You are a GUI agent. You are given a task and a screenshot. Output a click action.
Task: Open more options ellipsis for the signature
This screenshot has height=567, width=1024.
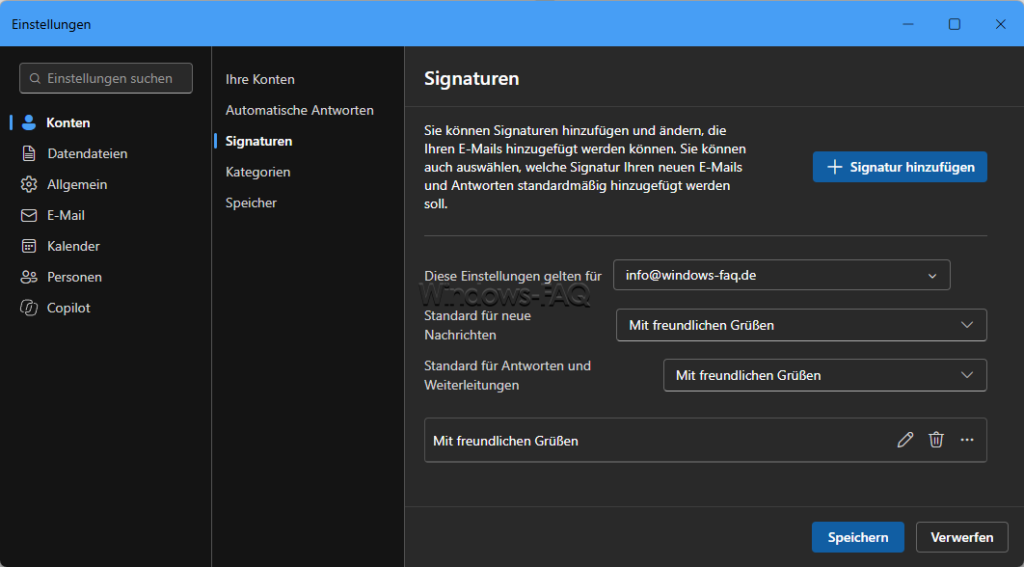pos(967,440)
